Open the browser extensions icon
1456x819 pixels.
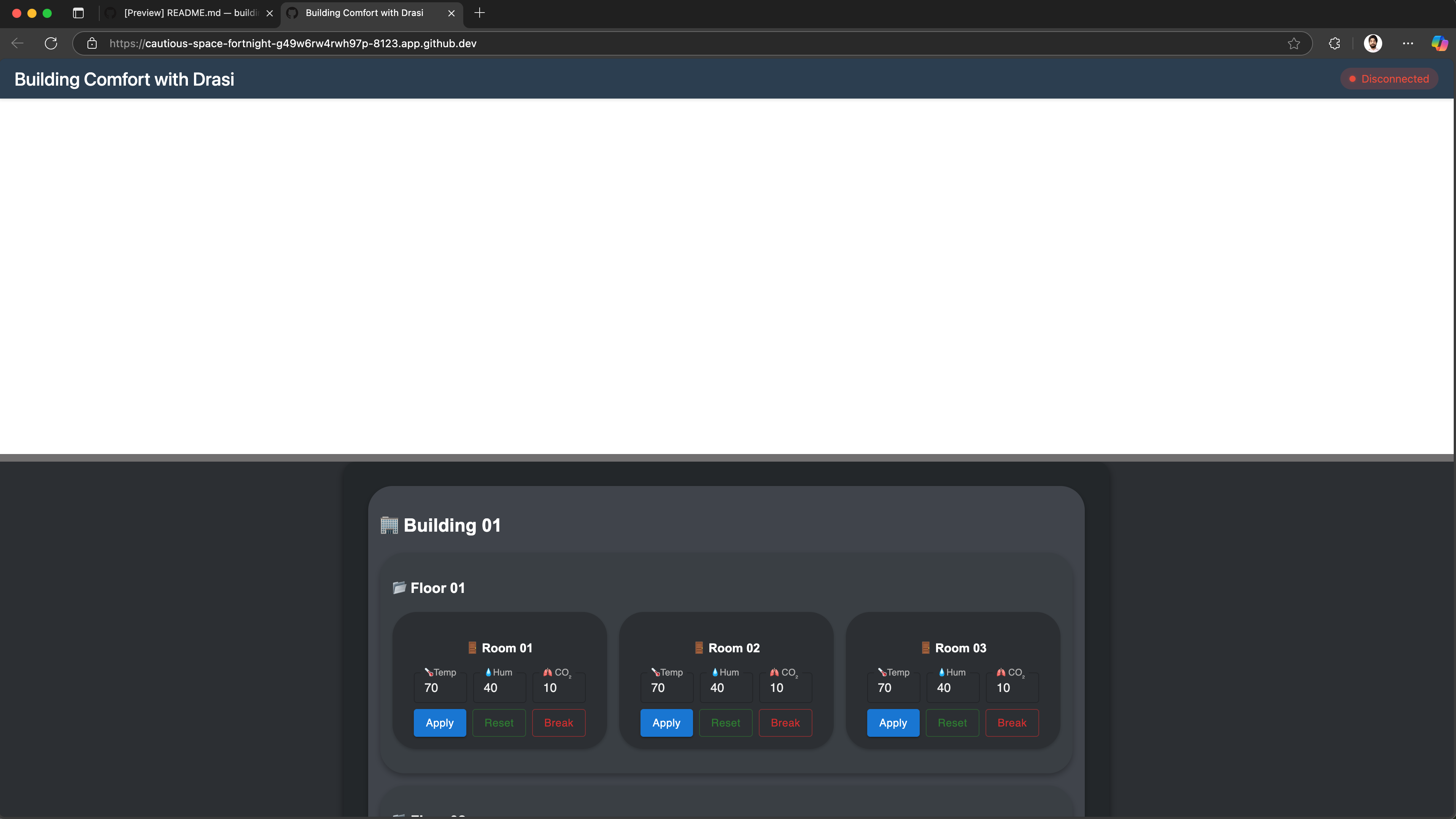point(1335,43)
